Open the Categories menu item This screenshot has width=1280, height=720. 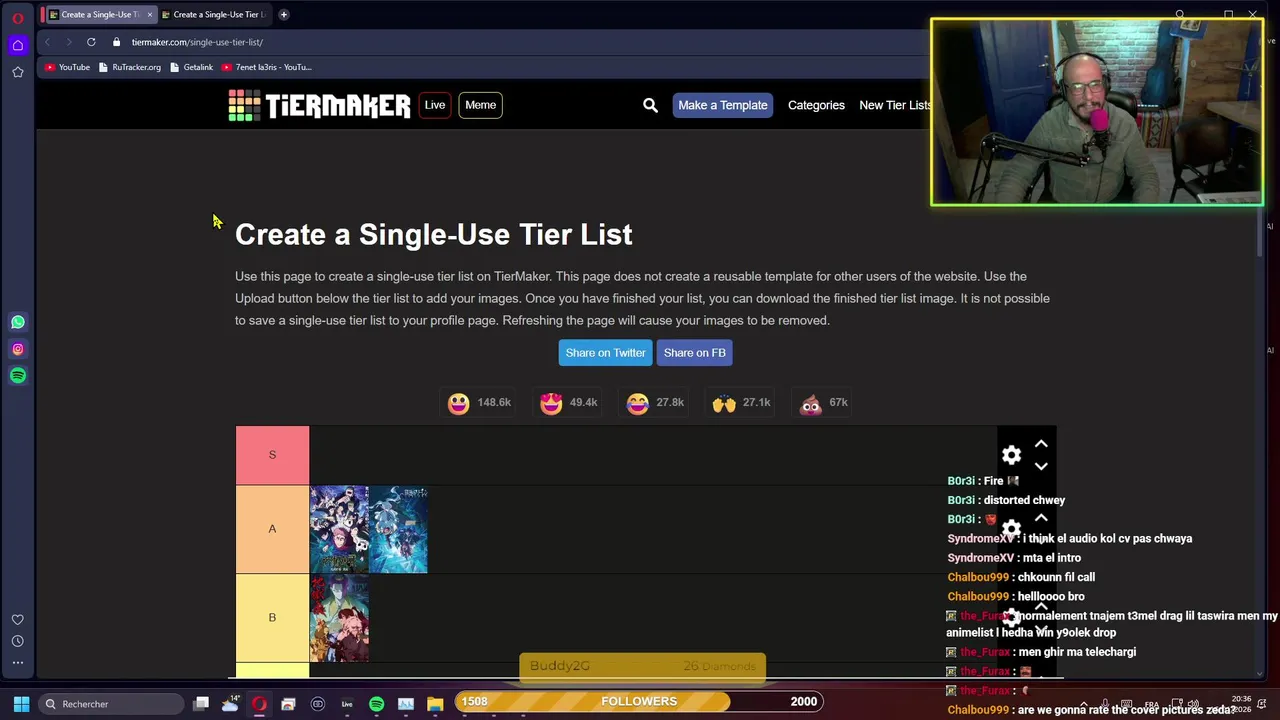(816, 105)
